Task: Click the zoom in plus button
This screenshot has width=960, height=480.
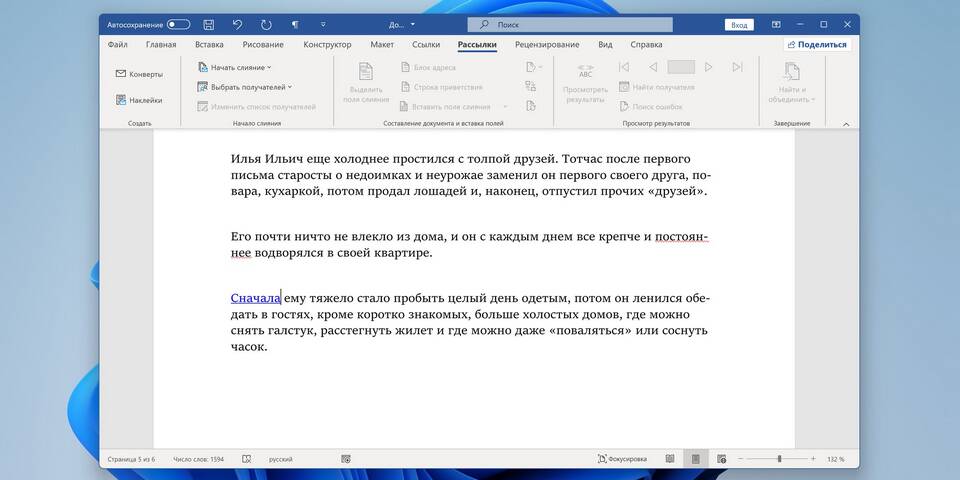Action: click(x=813, y=459)
